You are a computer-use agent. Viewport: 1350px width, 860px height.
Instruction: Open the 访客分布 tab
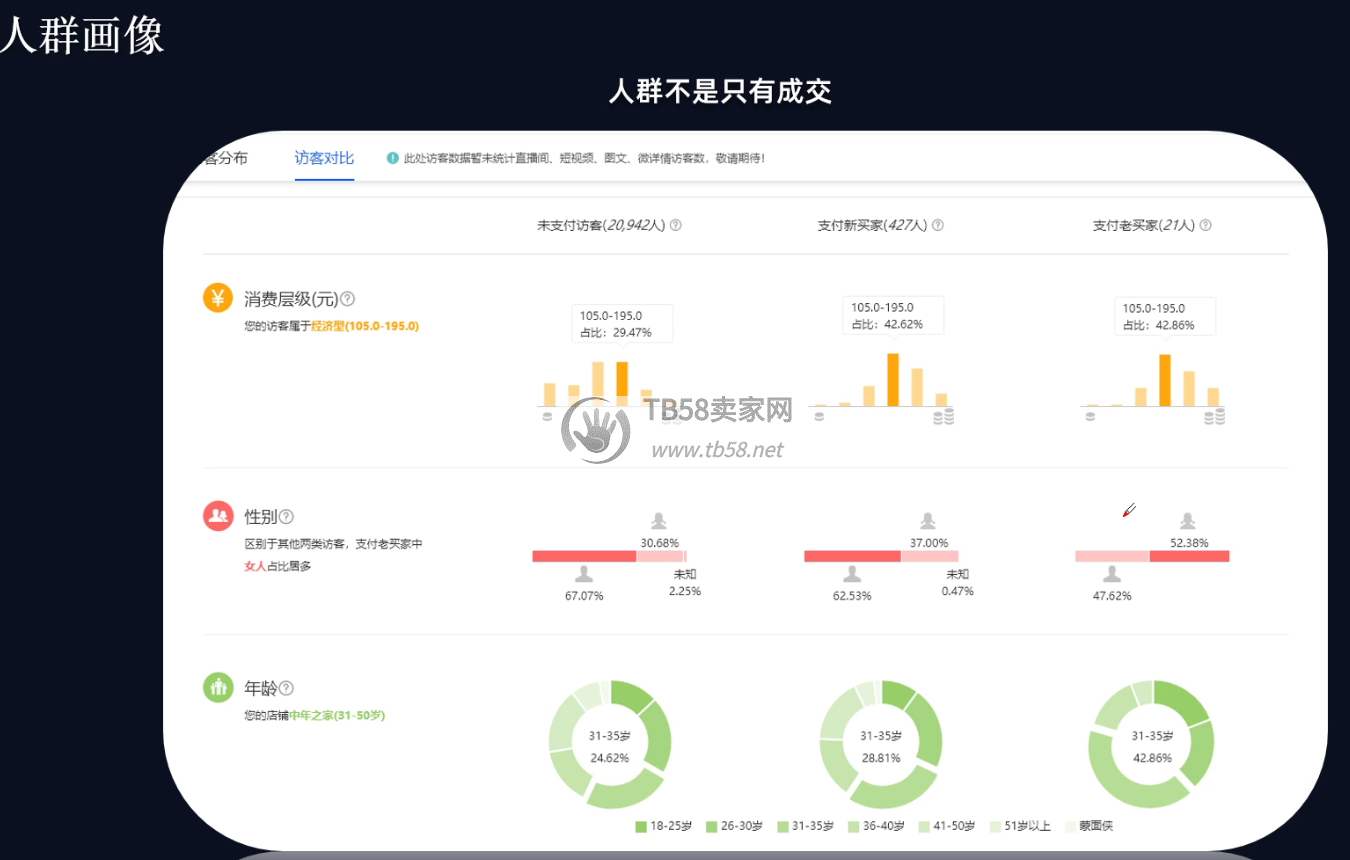[x=225, y=158]
